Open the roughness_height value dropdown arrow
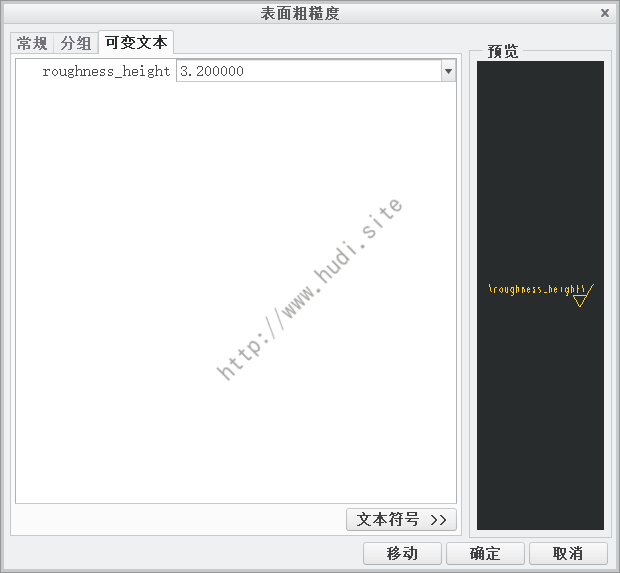This screenshot has height=573, width=620. (x=448, y=71)
